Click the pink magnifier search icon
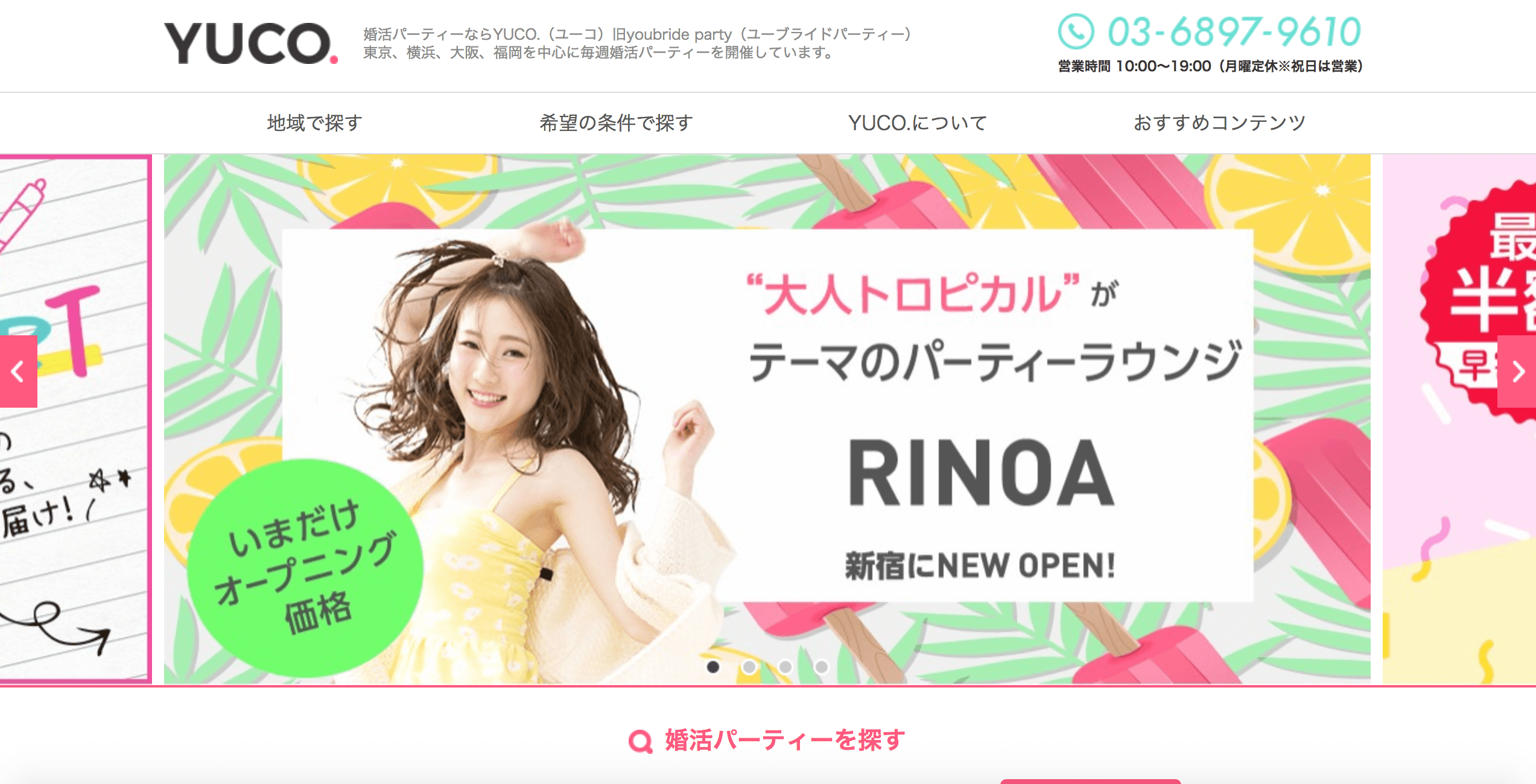Screen dimensions: 1536x784 pyautogui.click(x=641, y=741)
